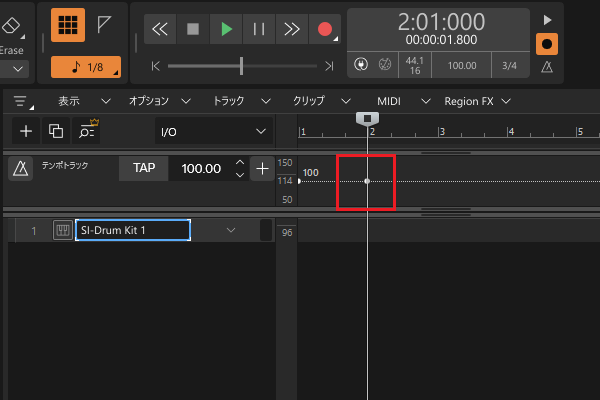Screen dimensions: 600x400
Task: Click the plus button beside tempo value
Action: click(262, 169)
